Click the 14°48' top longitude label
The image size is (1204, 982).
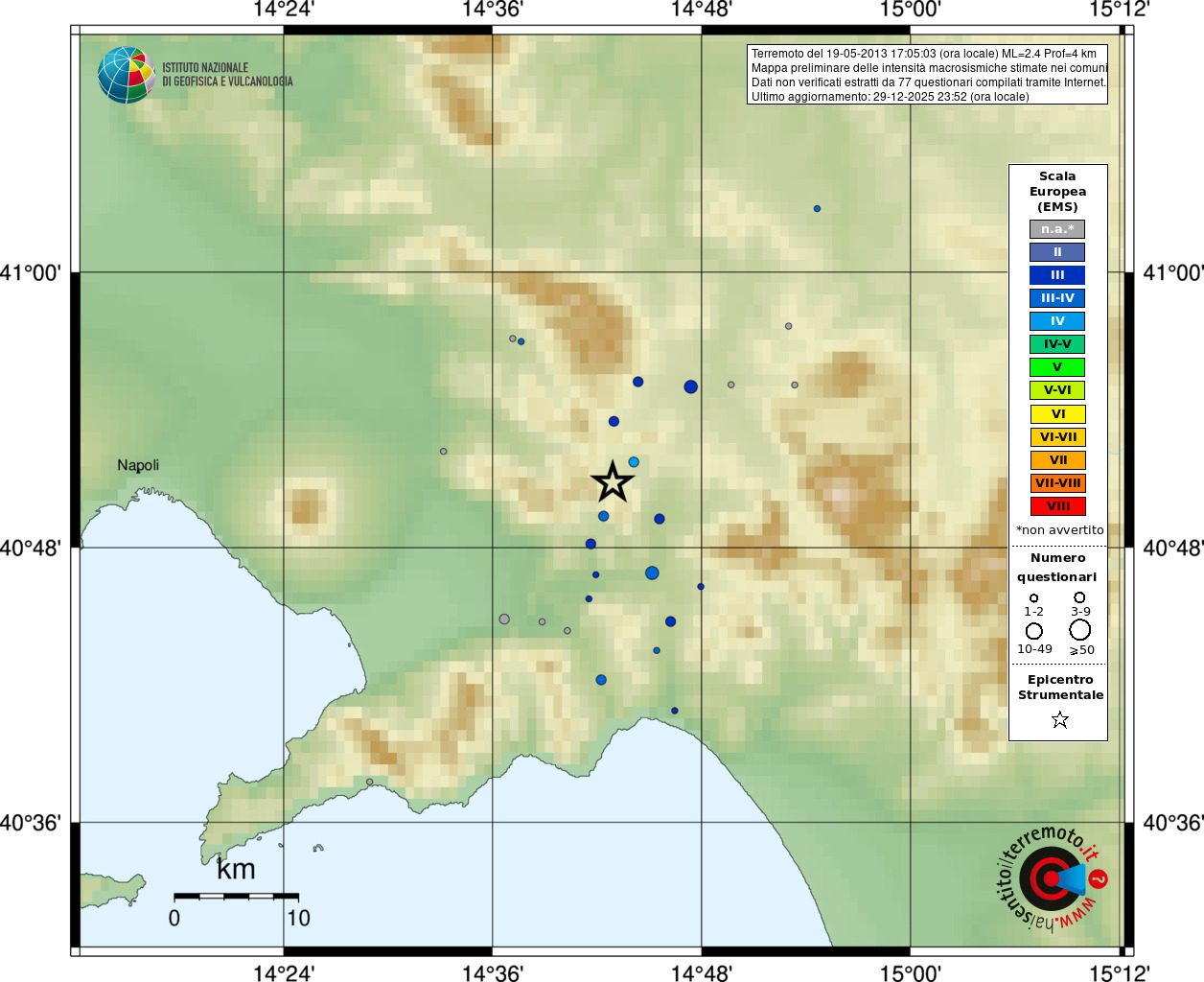point(702,10)
